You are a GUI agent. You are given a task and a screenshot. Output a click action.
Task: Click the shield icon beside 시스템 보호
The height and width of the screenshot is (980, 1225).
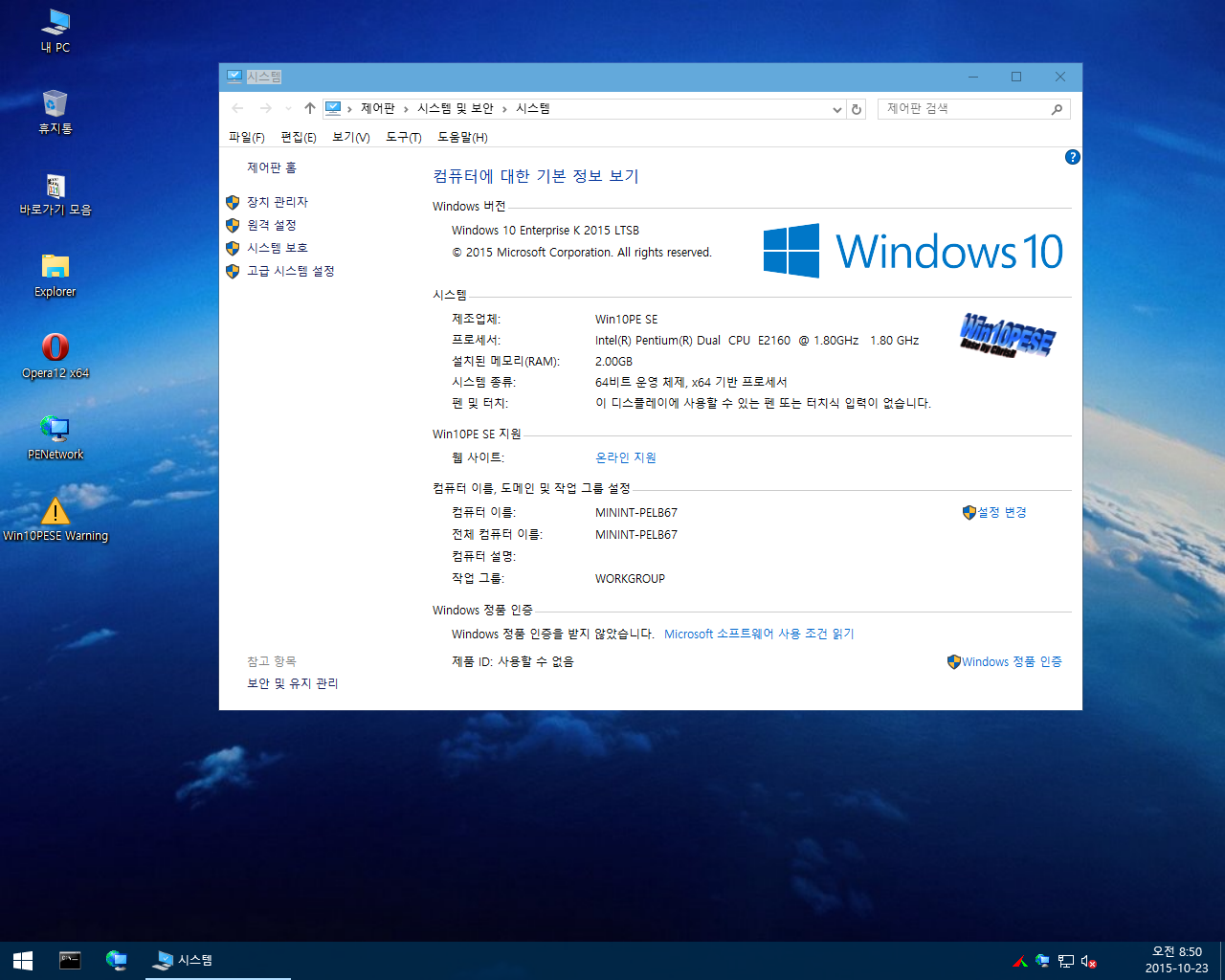233,248
